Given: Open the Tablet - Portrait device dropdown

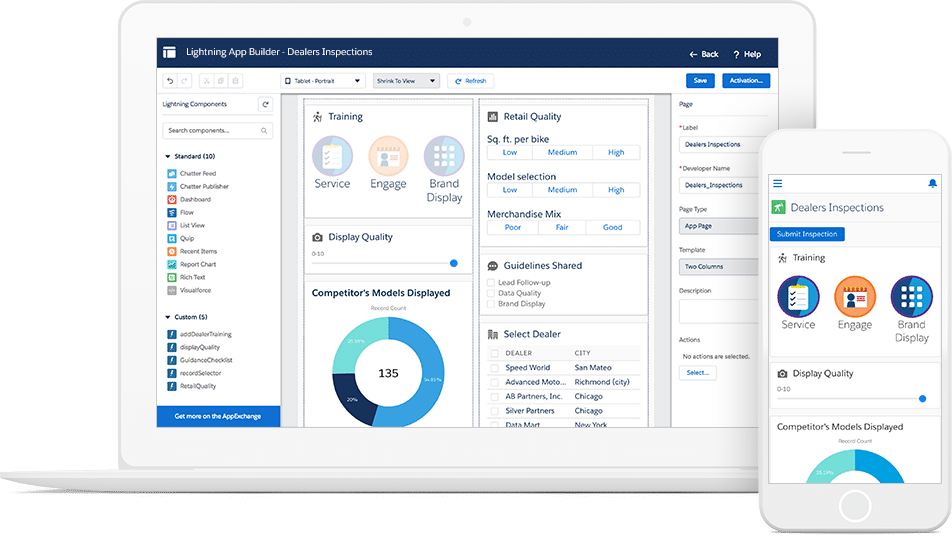Looking at the screenshot, I should 323,81.
